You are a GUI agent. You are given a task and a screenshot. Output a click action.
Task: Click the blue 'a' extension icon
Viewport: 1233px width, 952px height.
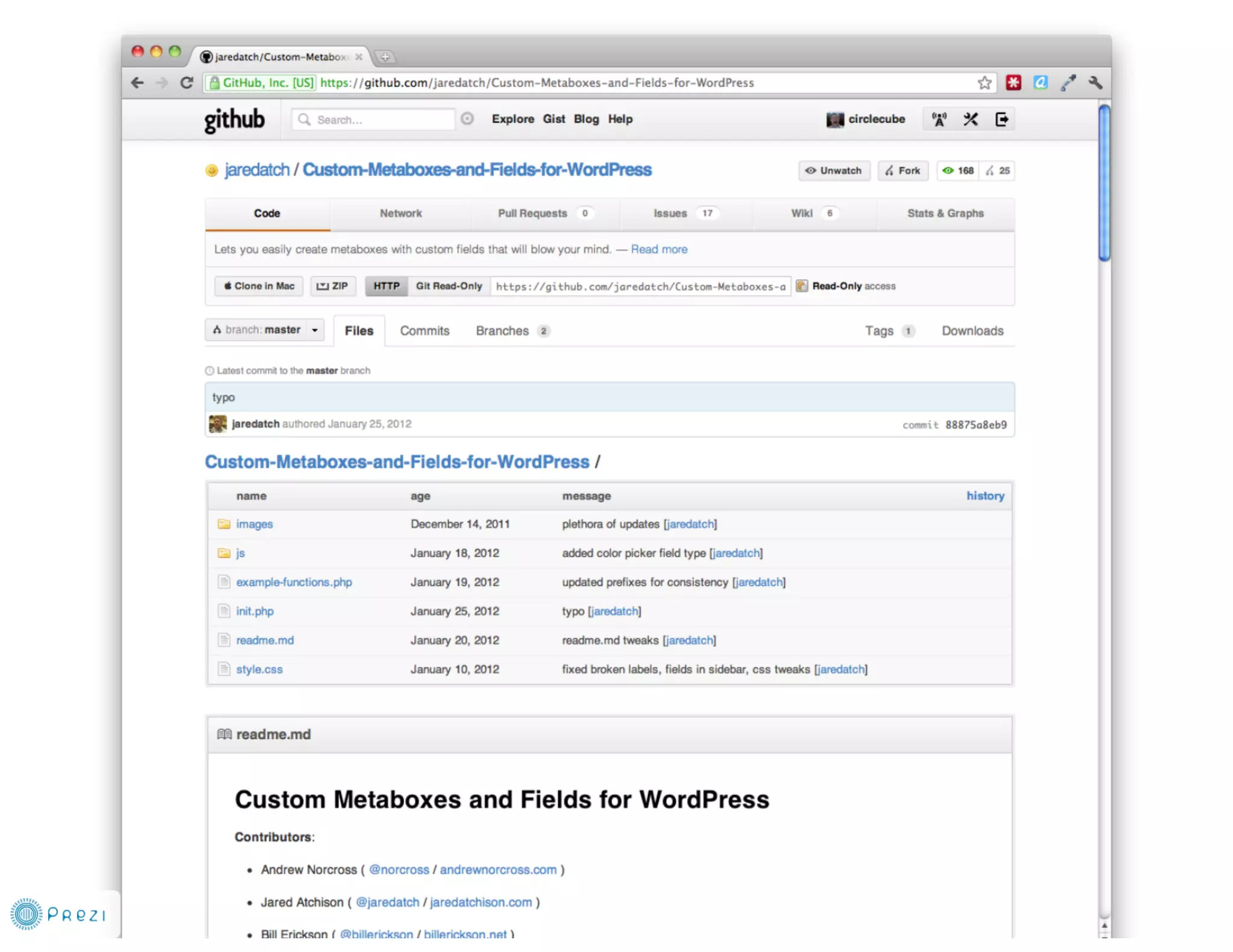pyautogui.click(x=1040, y=82)
